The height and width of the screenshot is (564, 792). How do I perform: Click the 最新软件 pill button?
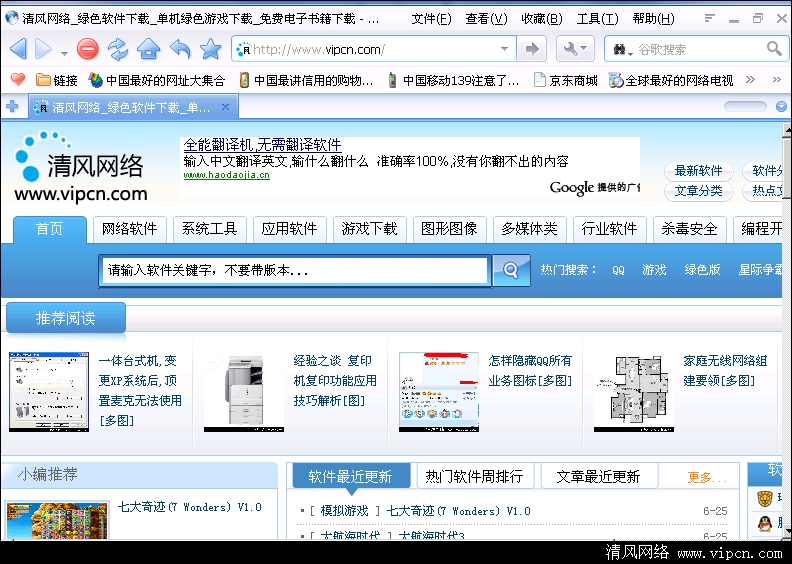pyautogui.click(x=699, y=171)
